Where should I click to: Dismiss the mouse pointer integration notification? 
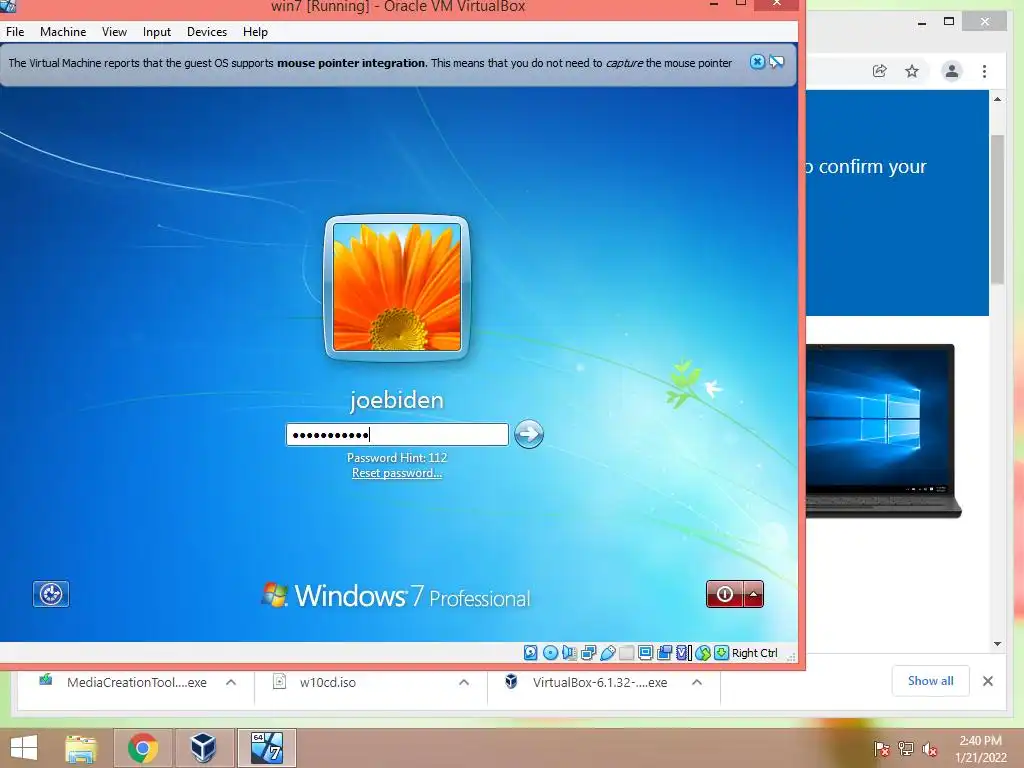pyautogui.click(x=757, y=62)
